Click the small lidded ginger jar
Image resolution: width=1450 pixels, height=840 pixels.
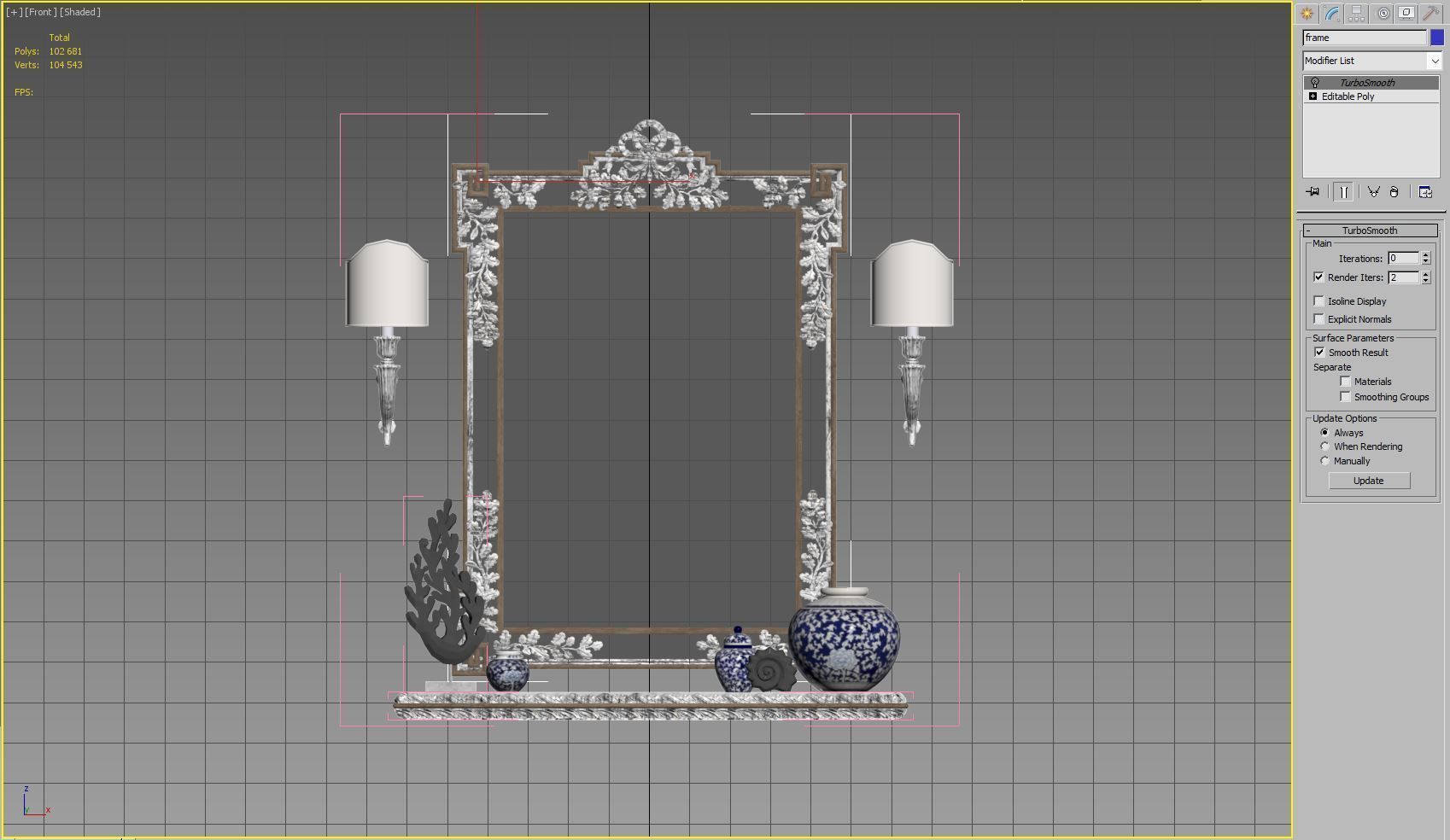pos(735,660)
